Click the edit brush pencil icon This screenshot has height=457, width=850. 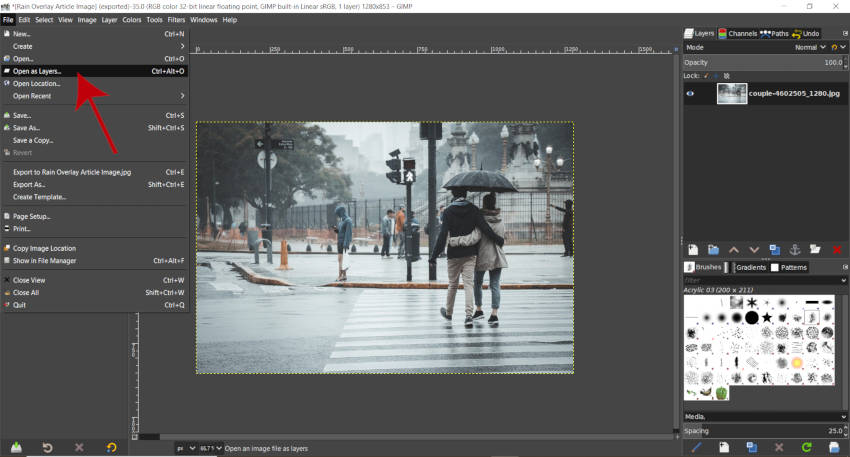(697, 447)
